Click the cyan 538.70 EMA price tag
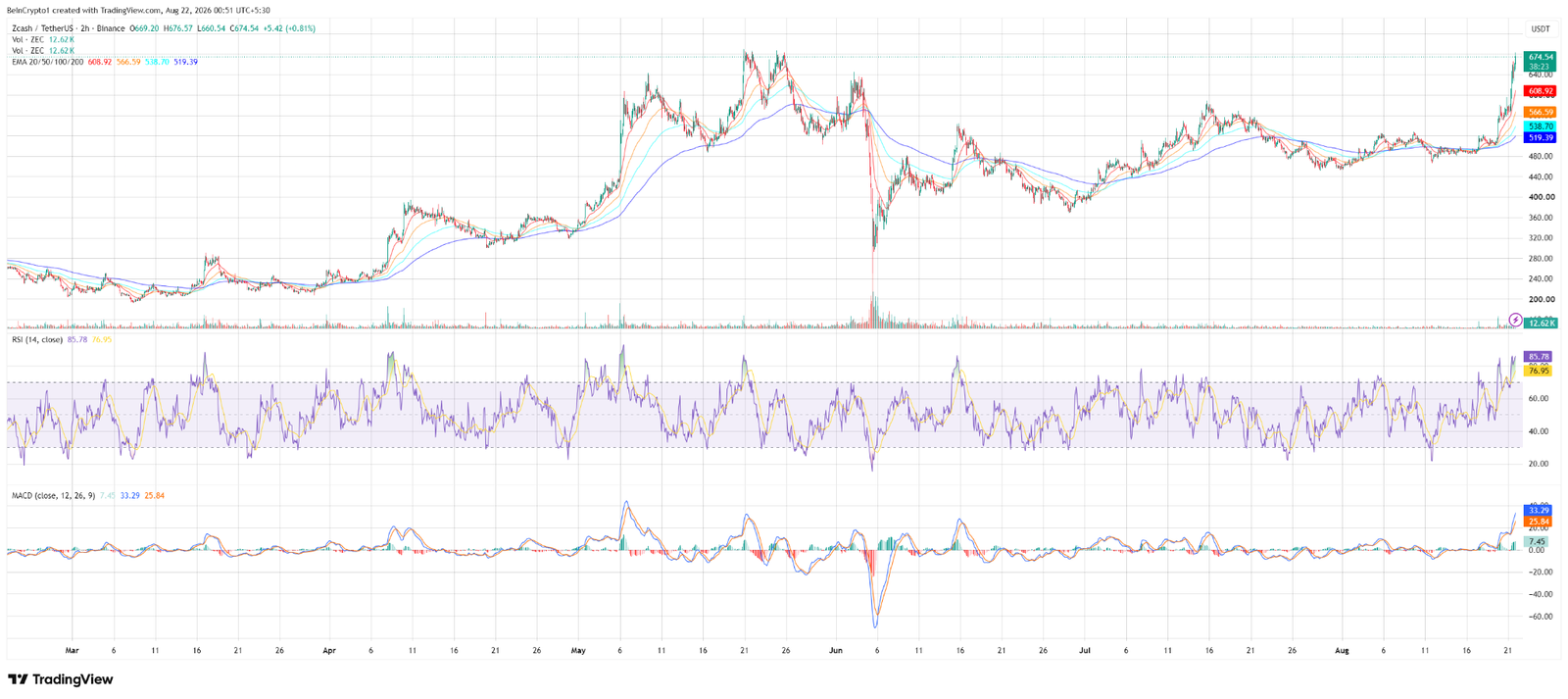This screenshot has width=1568, height=699. click(1541, 126)
